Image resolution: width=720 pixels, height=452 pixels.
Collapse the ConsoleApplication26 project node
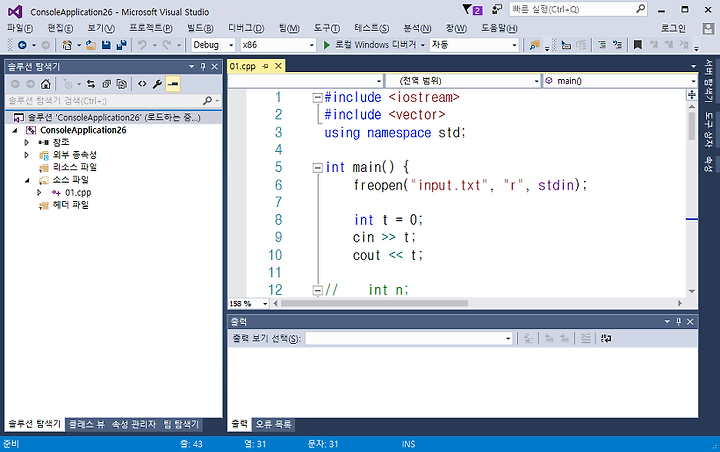pos(15,130)
